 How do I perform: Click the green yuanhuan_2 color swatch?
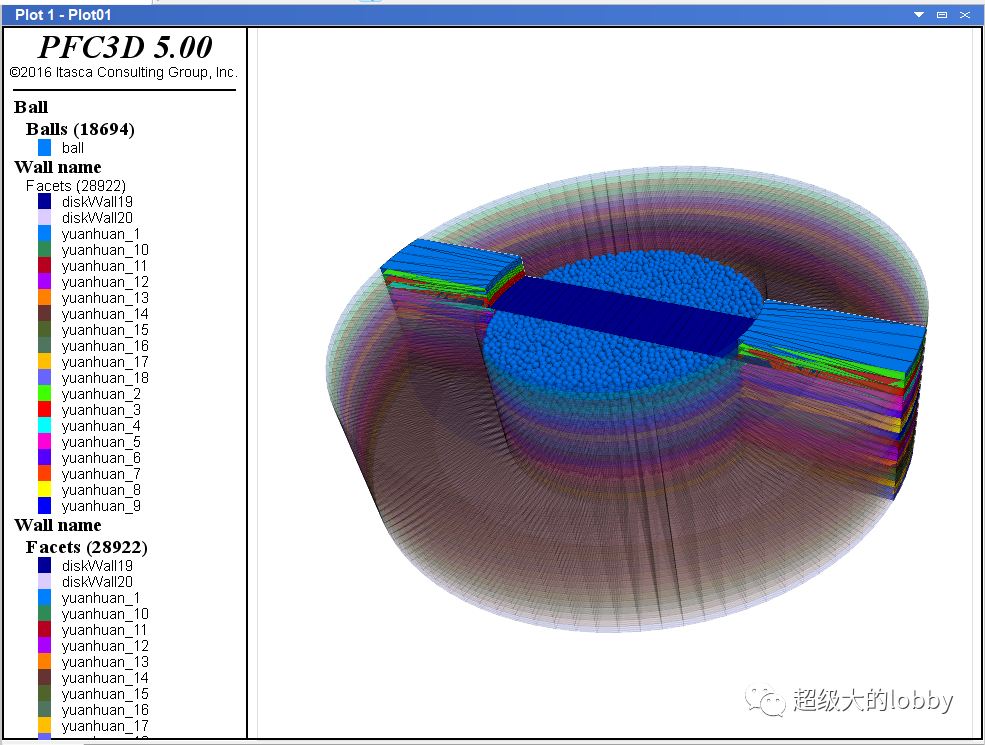coord(45,394)
